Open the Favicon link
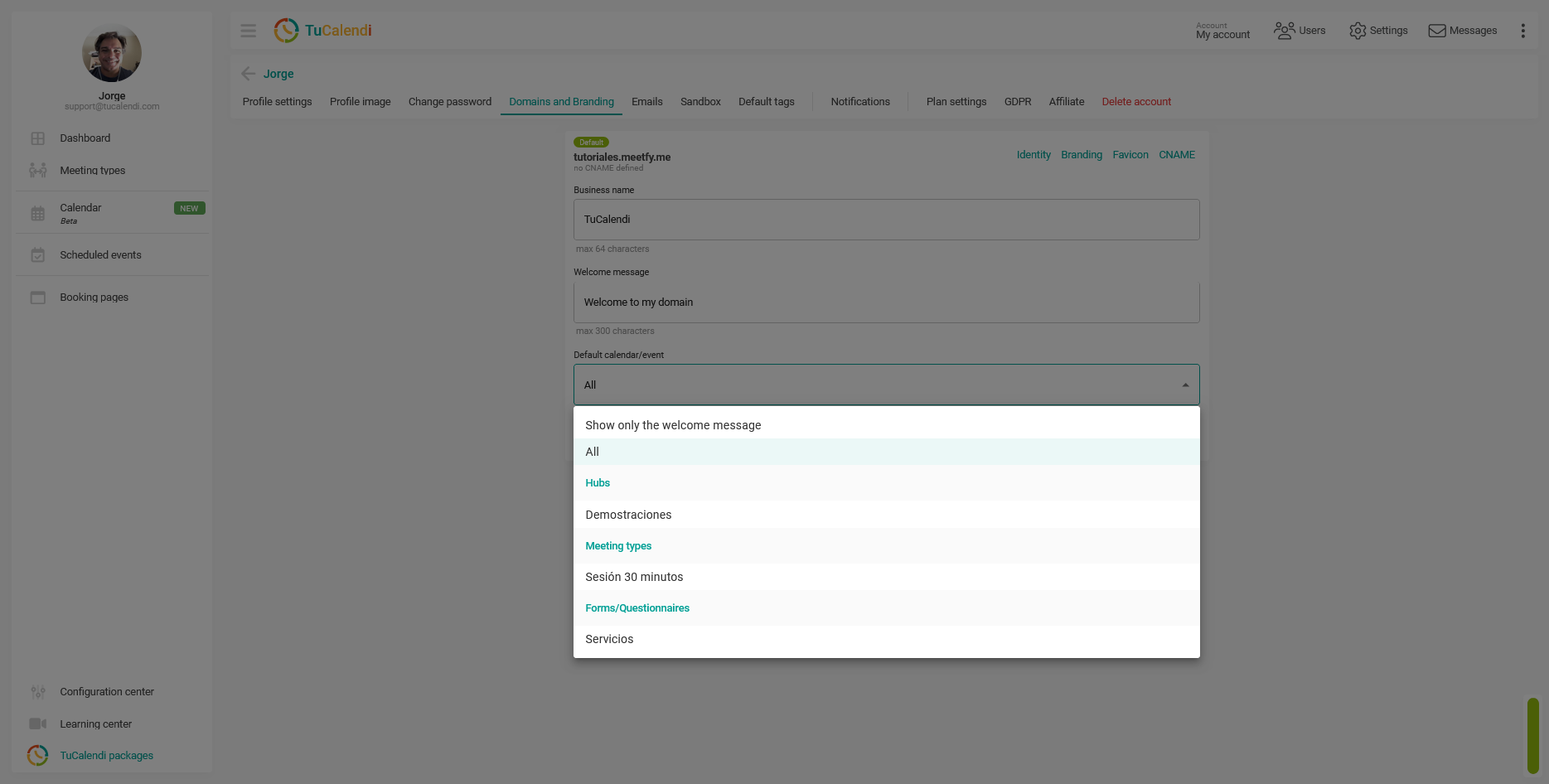This screenshot has height=784, width=1549. click(1130, 155)
